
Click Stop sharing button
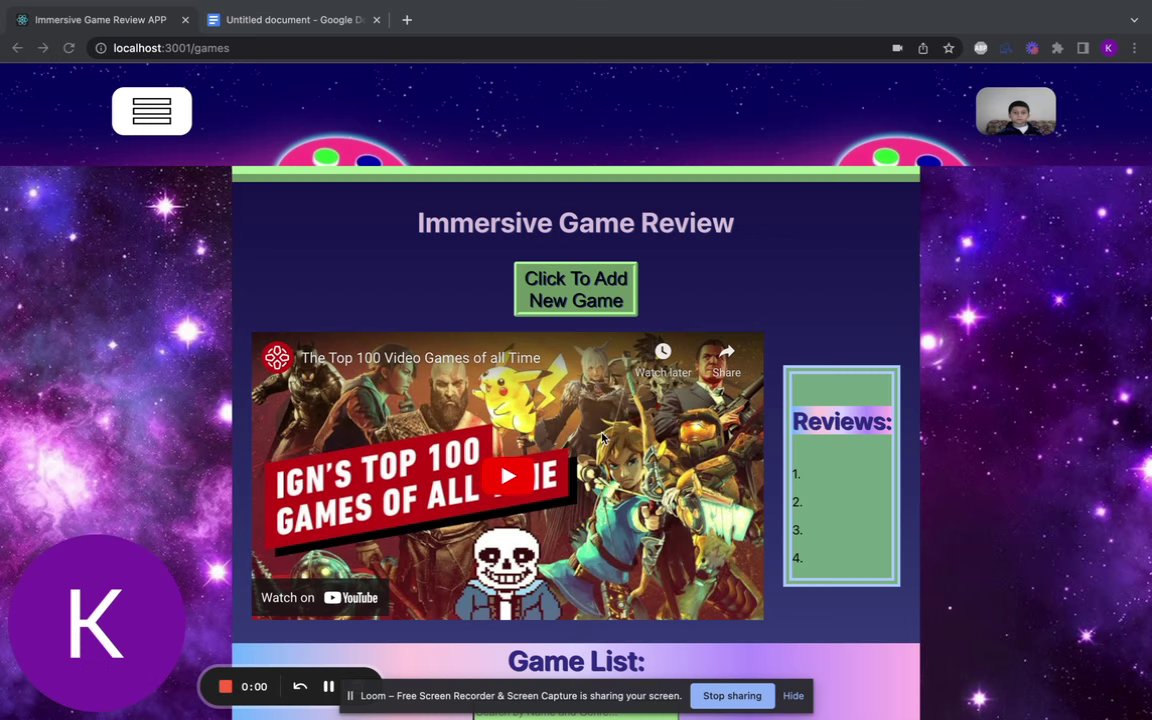732,696
